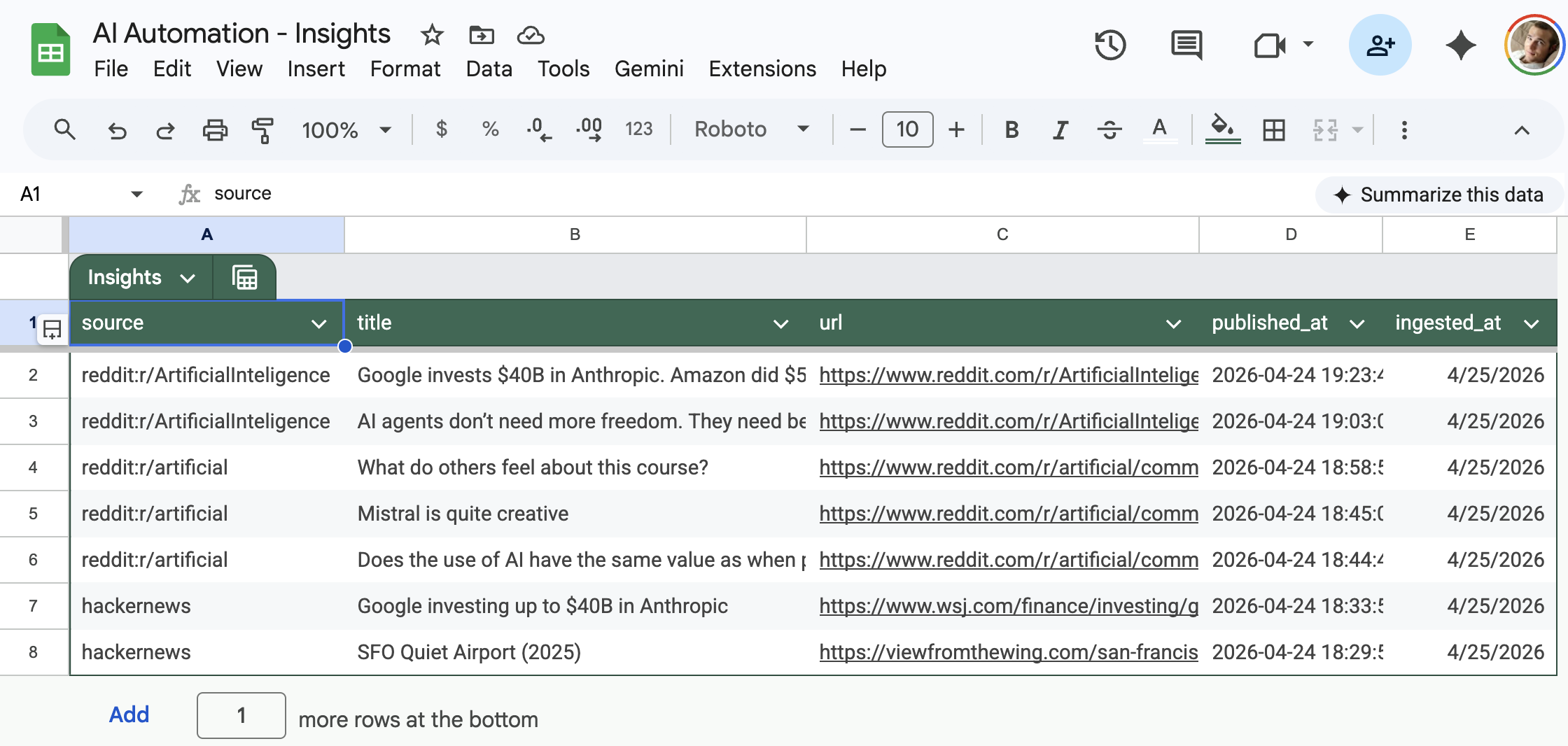Click Add to add more rows

(x=129, y=715)
